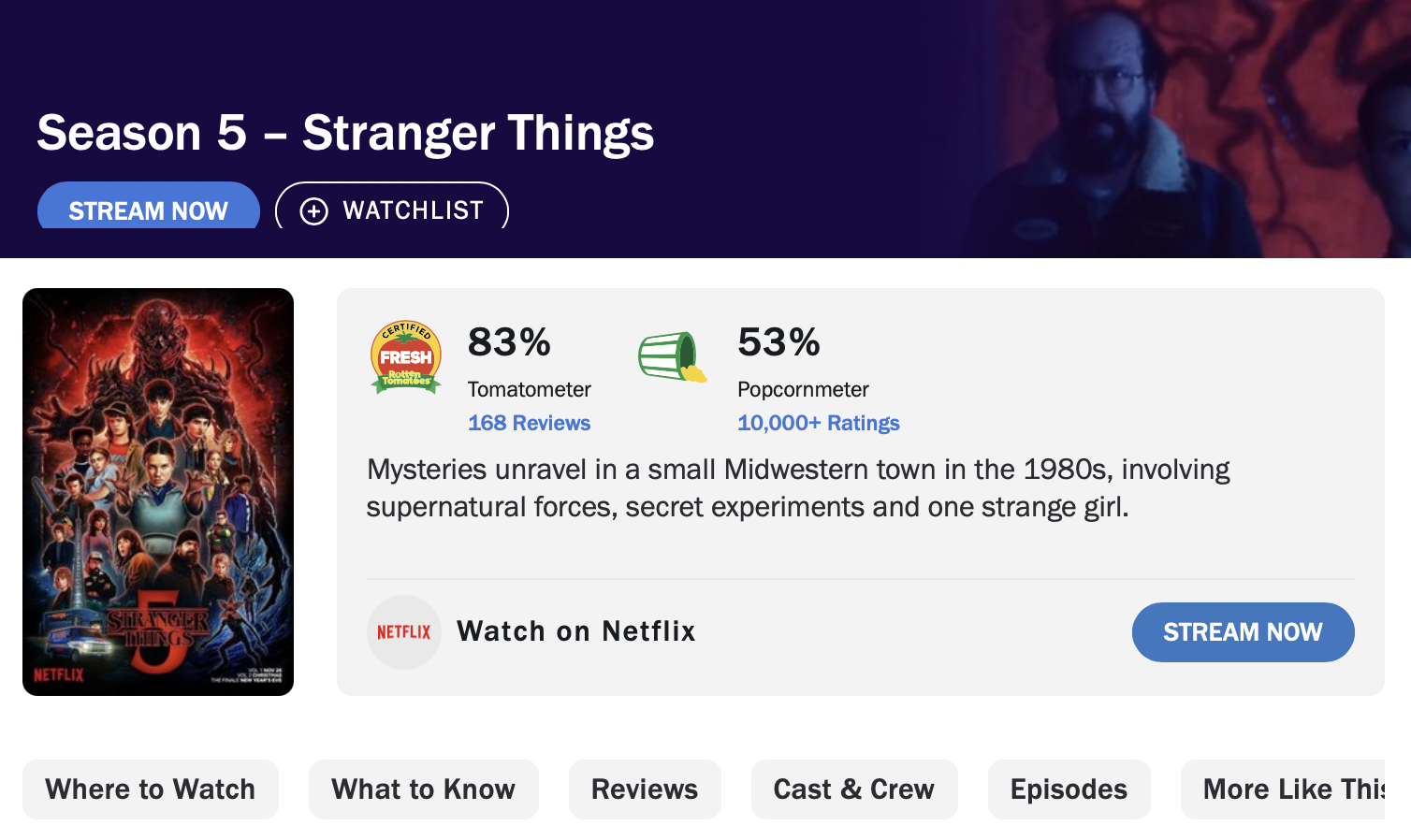Go to the Cast & Crew tab
The width and height of the screenshot is (1411, 840).
(853, 789)
